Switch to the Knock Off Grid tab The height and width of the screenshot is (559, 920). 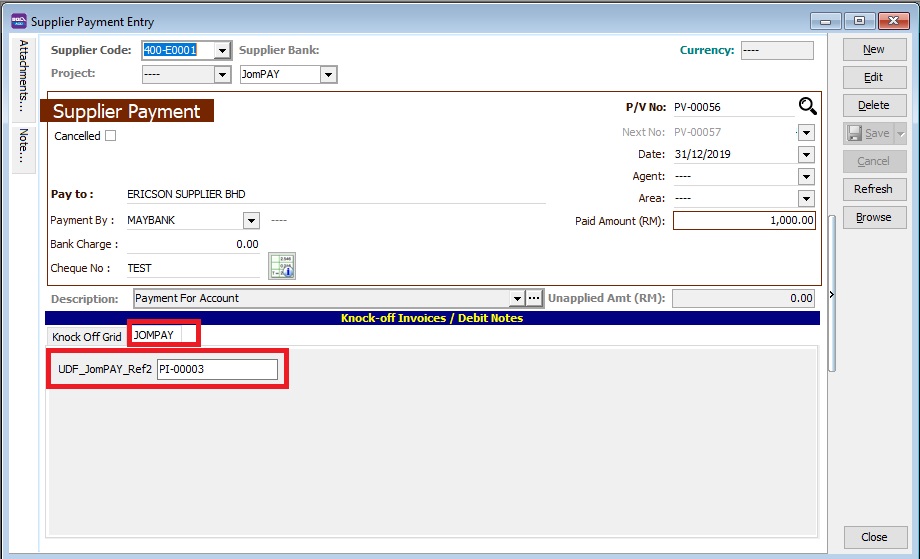tap(87, 337)
